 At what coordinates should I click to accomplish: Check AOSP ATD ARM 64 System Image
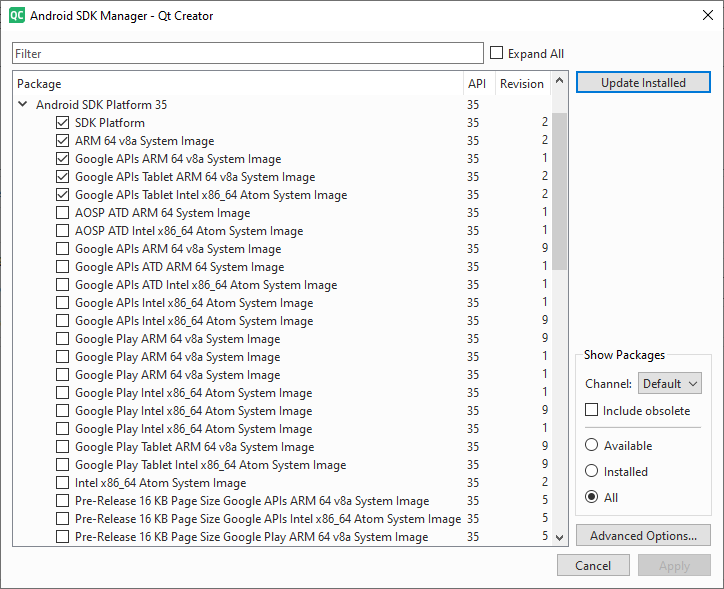pyautogui.click(x=63, y=213)
